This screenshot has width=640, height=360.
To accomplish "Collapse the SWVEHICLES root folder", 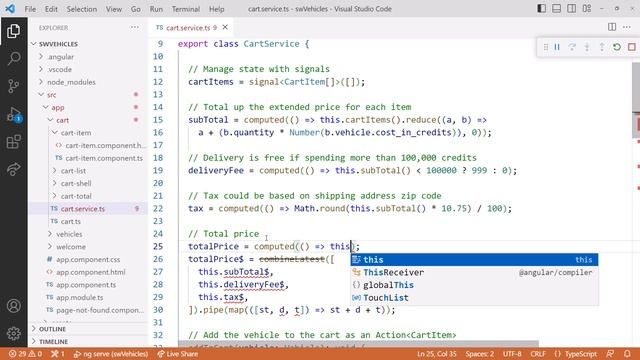I will tap(58, 44).
